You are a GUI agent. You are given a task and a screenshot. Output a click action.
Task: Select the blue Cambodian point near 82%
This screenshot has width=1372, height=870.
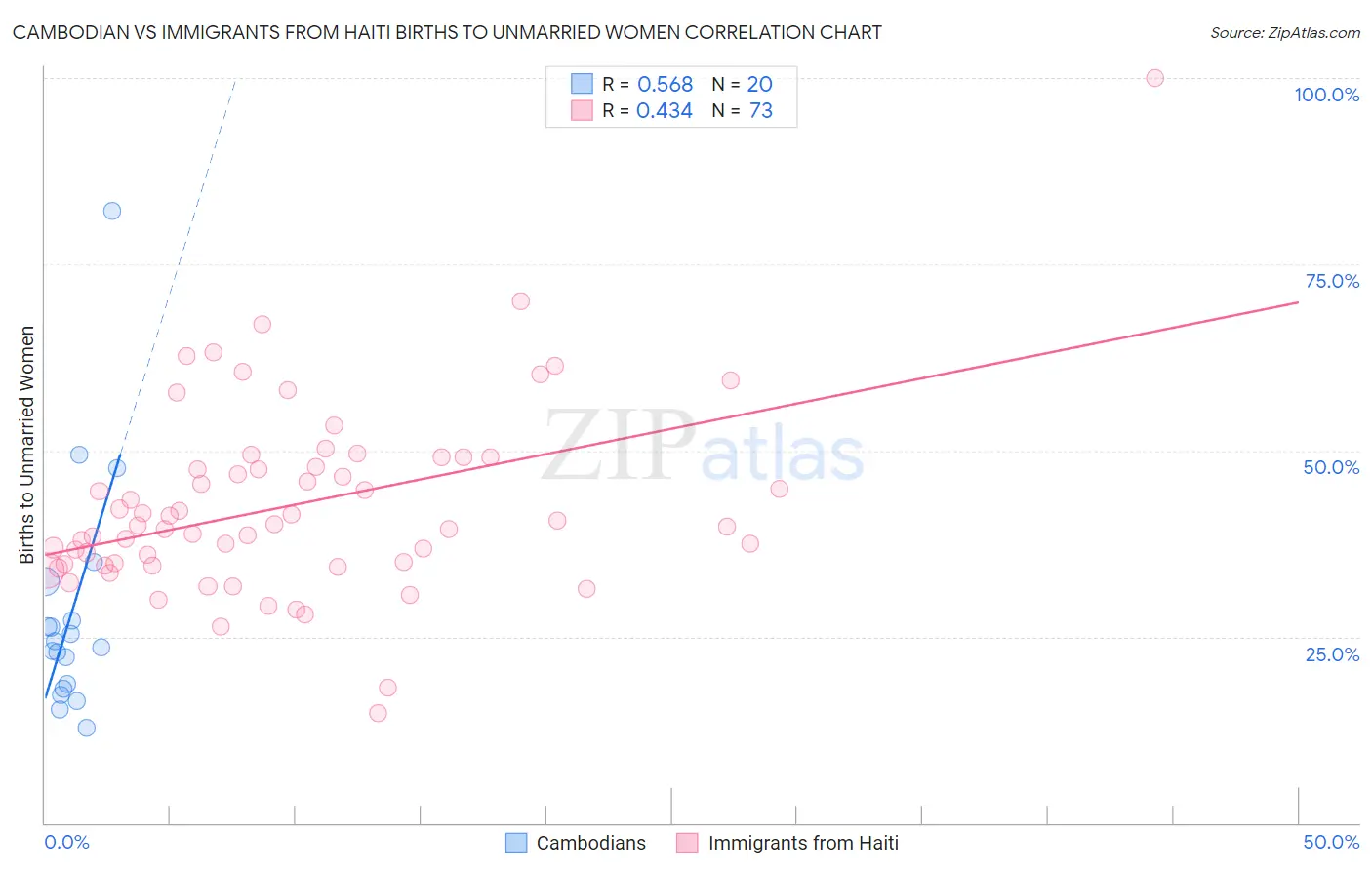click(112, 211)
